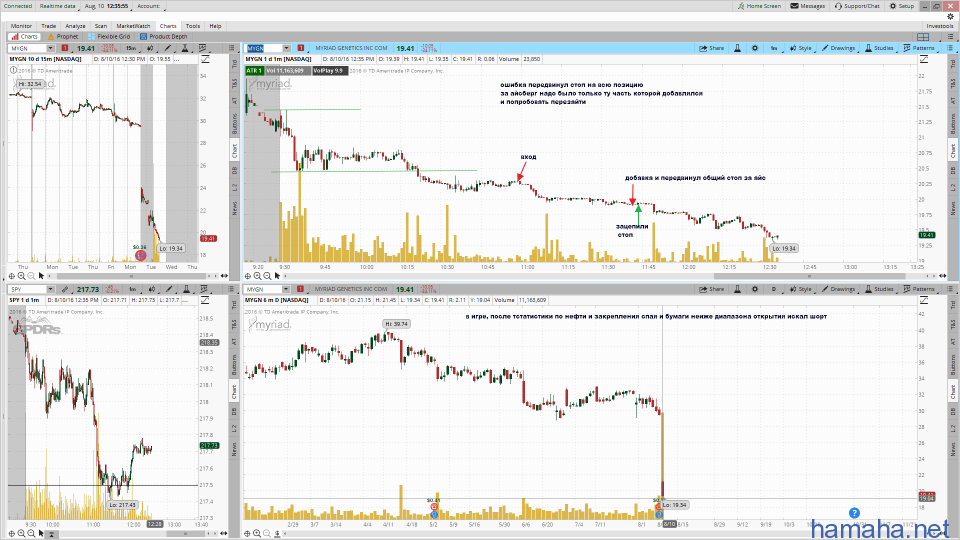Open the Home Screen shortcut
960x540 pixels.
point(759,6)
